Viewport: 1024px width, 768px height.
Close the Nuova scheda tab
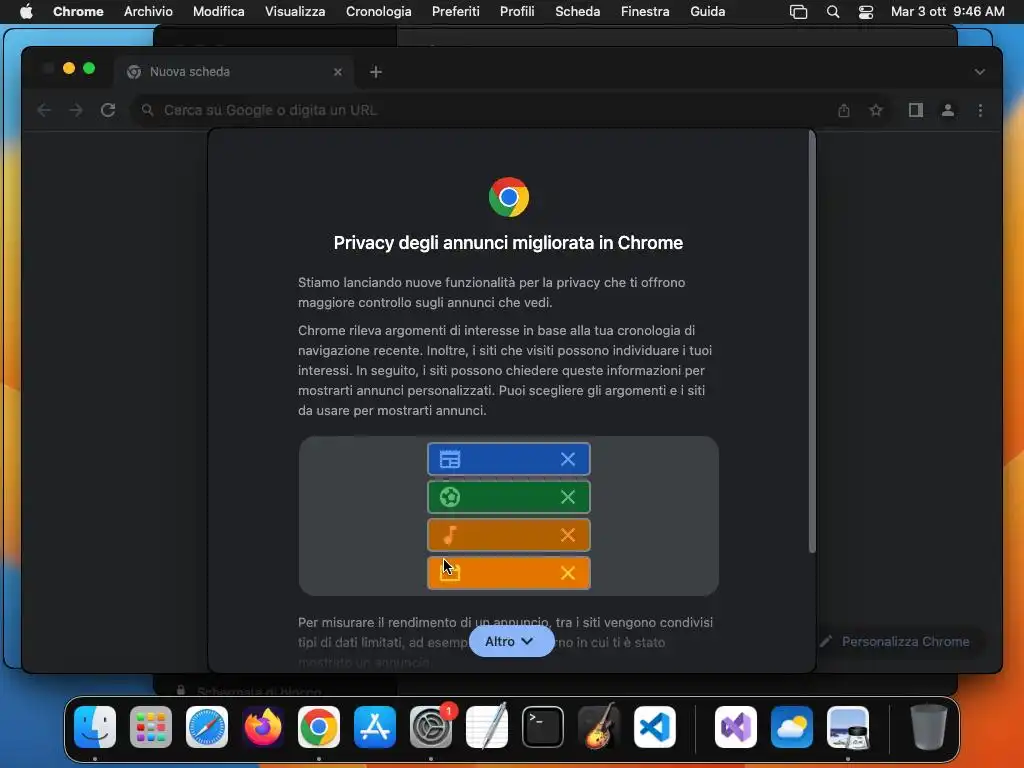point(338,72)
